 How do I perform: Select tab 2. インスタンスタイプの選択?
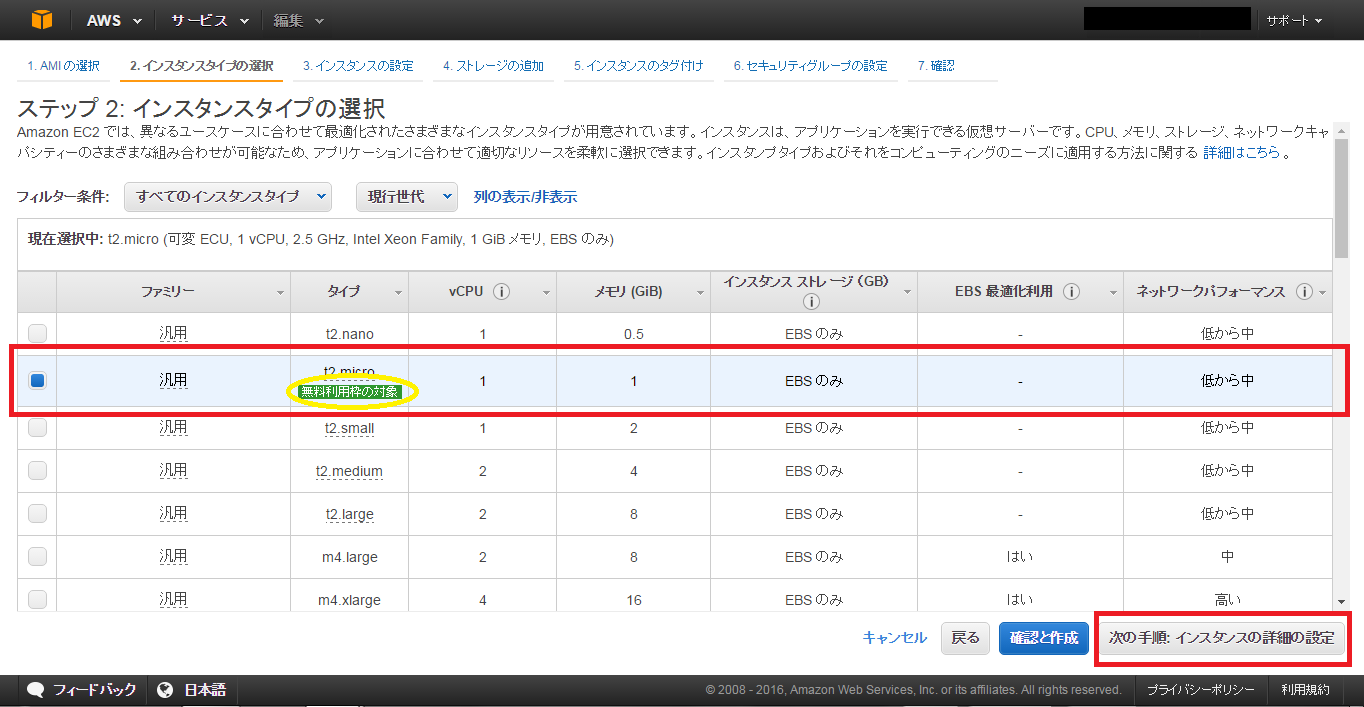201,66
